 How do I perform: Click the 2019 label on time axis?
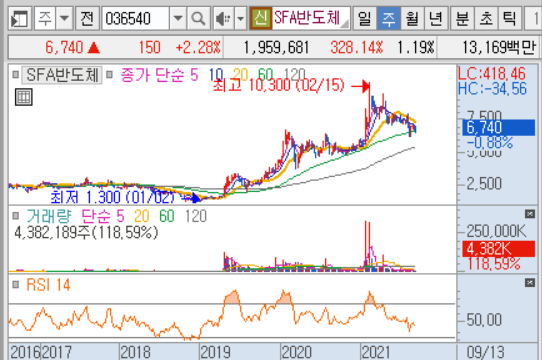pos(215,352)
